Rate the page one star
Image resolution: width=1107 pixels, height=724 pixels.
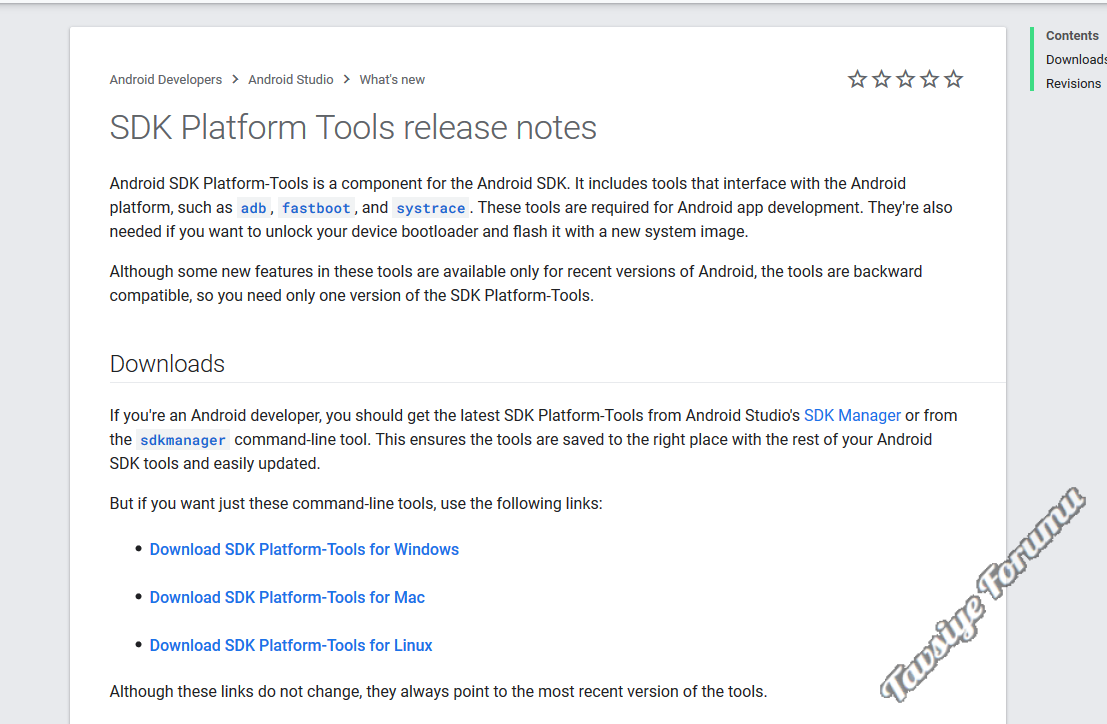(857, 79)
